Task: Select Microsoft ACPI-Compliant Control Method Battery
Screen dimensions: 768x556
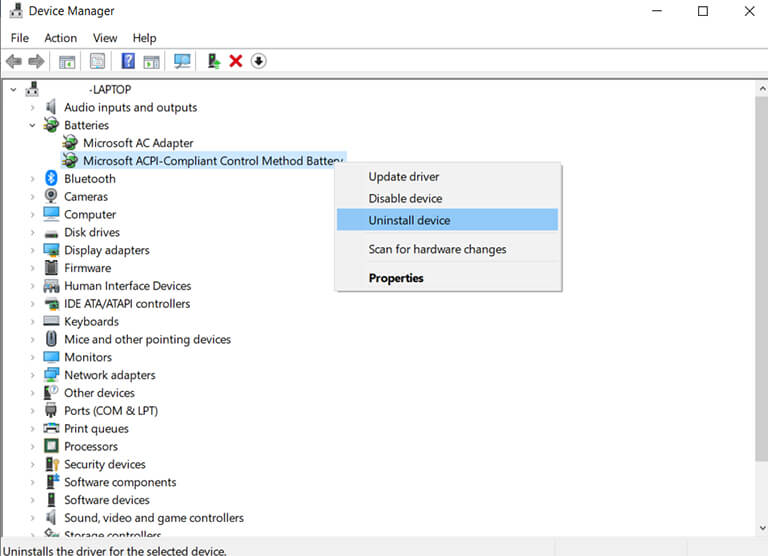Action: (x=213, y=161)
